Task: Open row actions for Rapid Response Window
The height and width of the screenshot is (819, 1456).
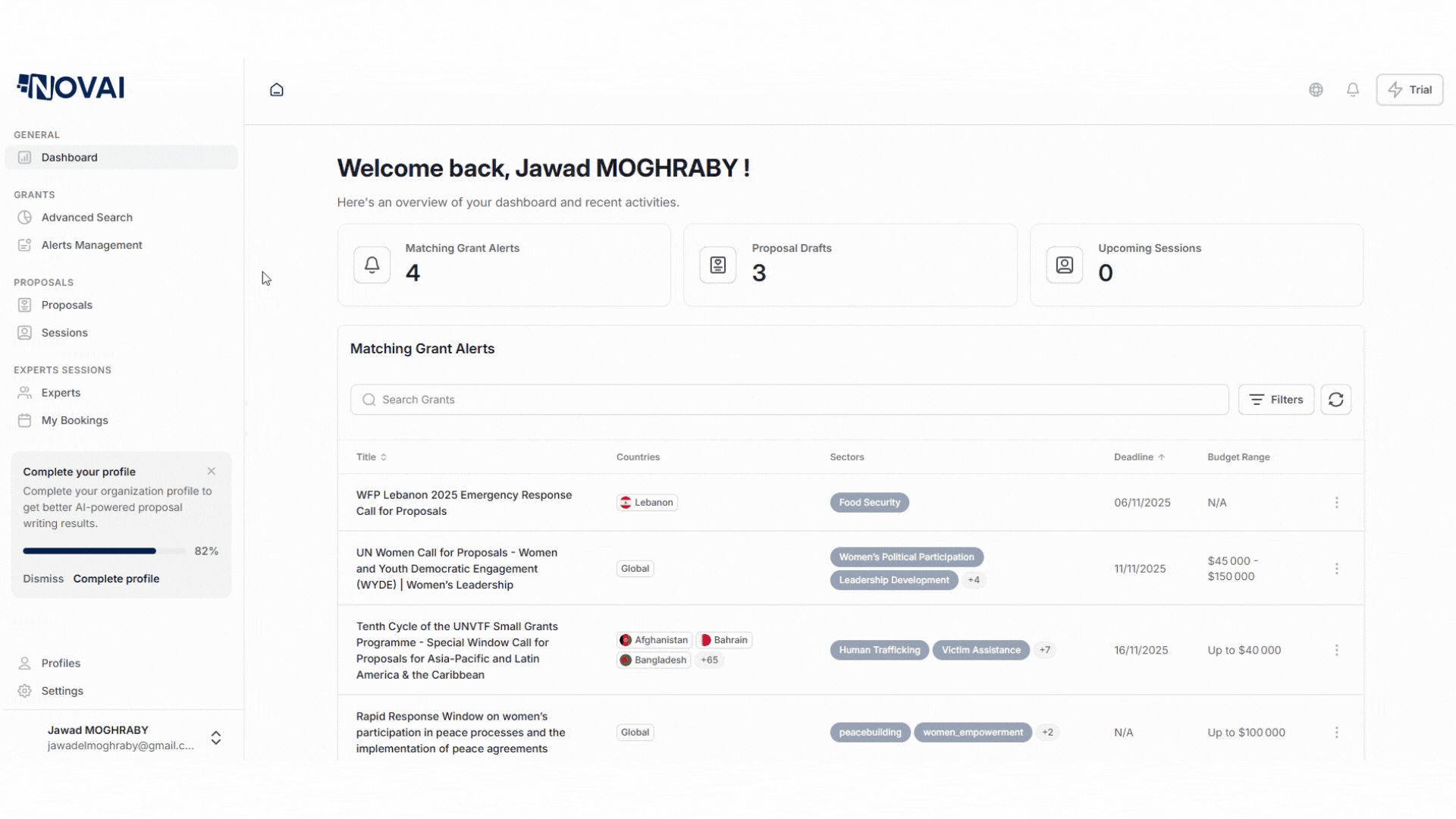Action: (1337, 733)
